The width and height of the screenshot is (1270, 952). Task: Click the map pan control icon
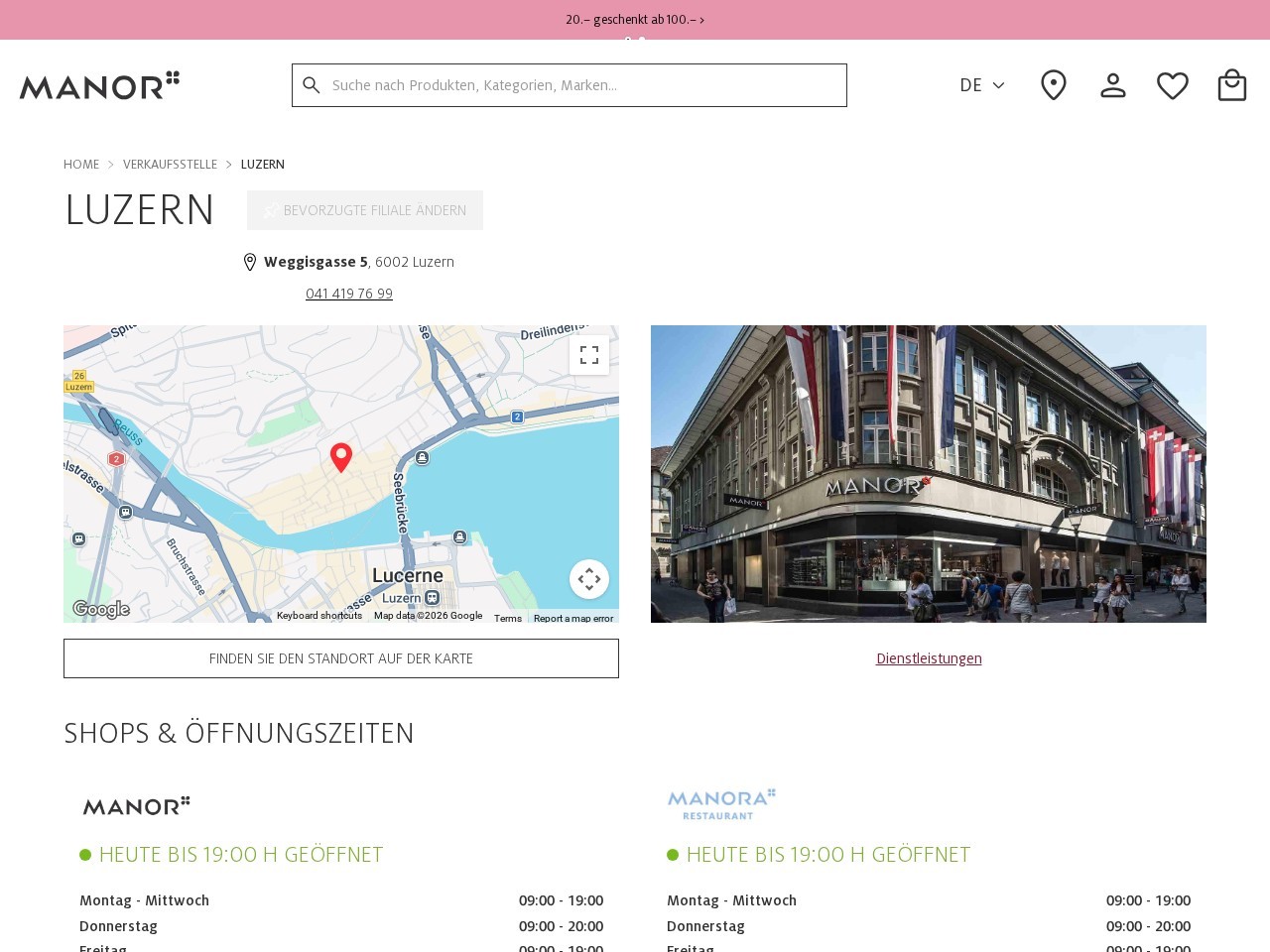pos(589,579)
